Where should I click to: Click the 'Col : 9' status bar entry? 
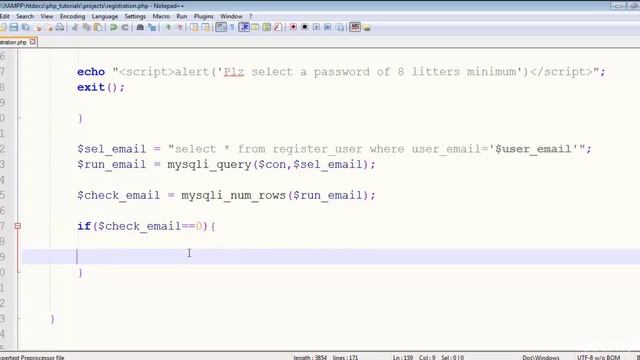click(427, 358)
